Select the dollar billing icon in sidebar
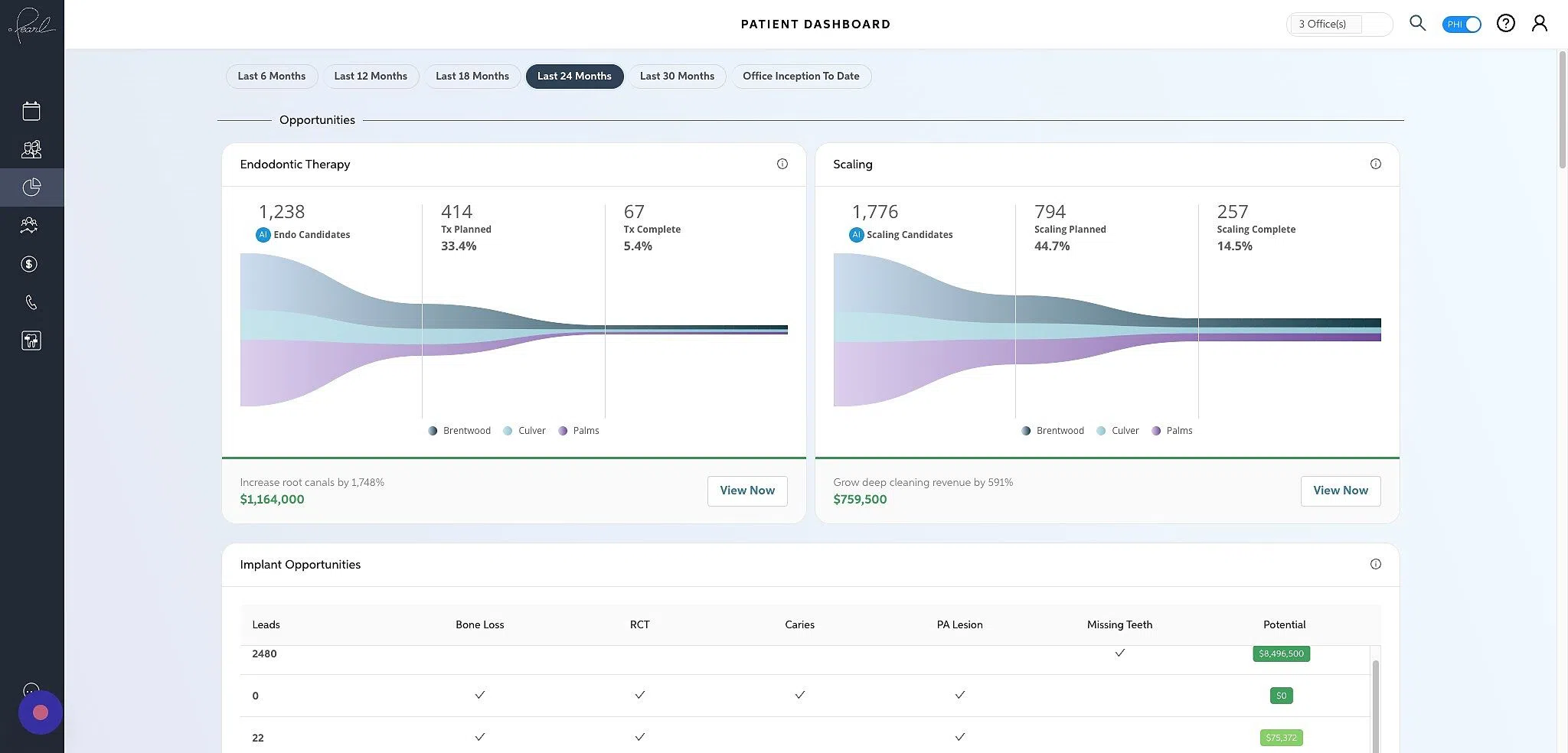Screen dimensions: 1568x753 pyautogui.click(x=29, y=263)
